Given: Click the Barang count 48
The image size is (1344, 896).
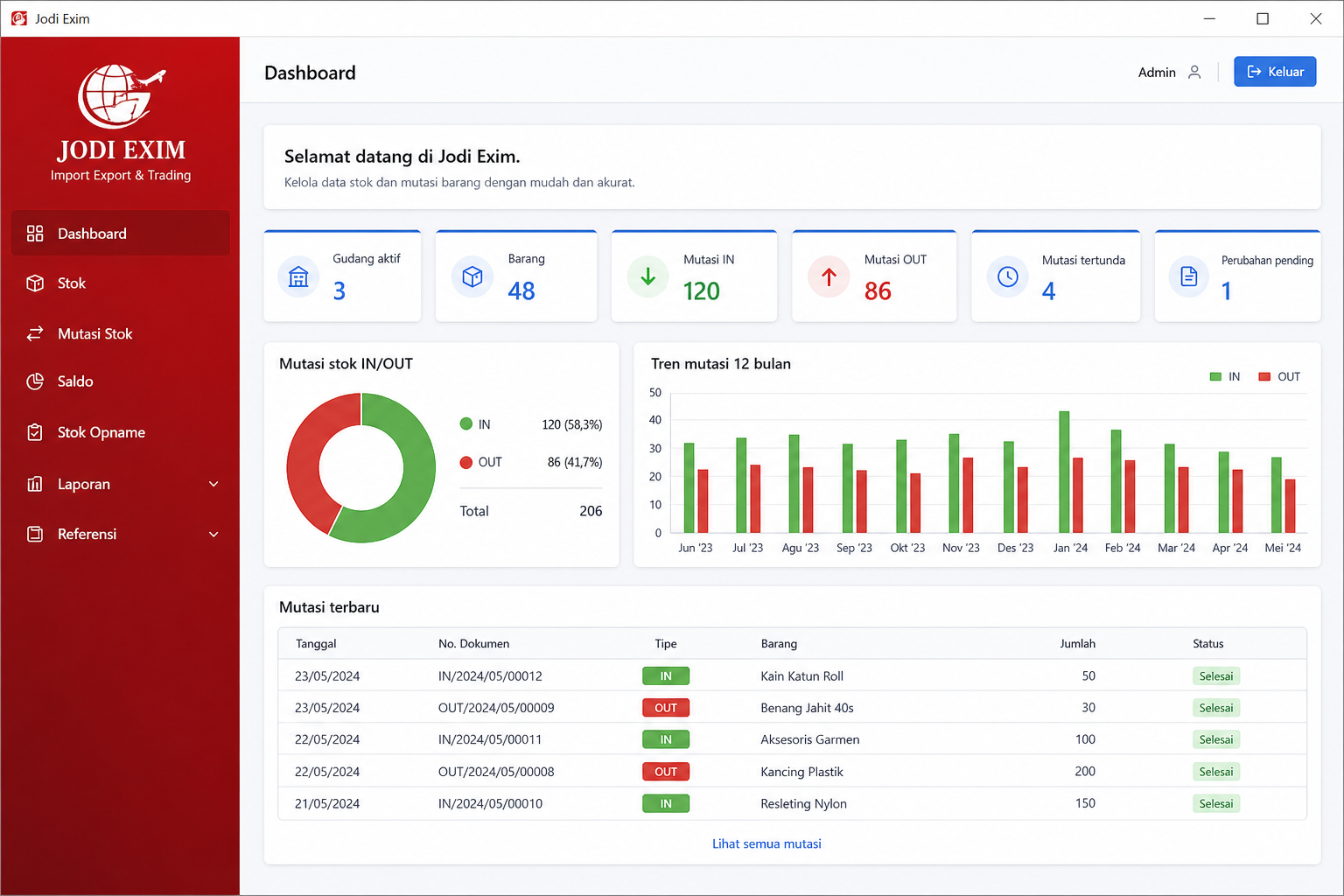Looking at the screenshot, I should (521, 290).
